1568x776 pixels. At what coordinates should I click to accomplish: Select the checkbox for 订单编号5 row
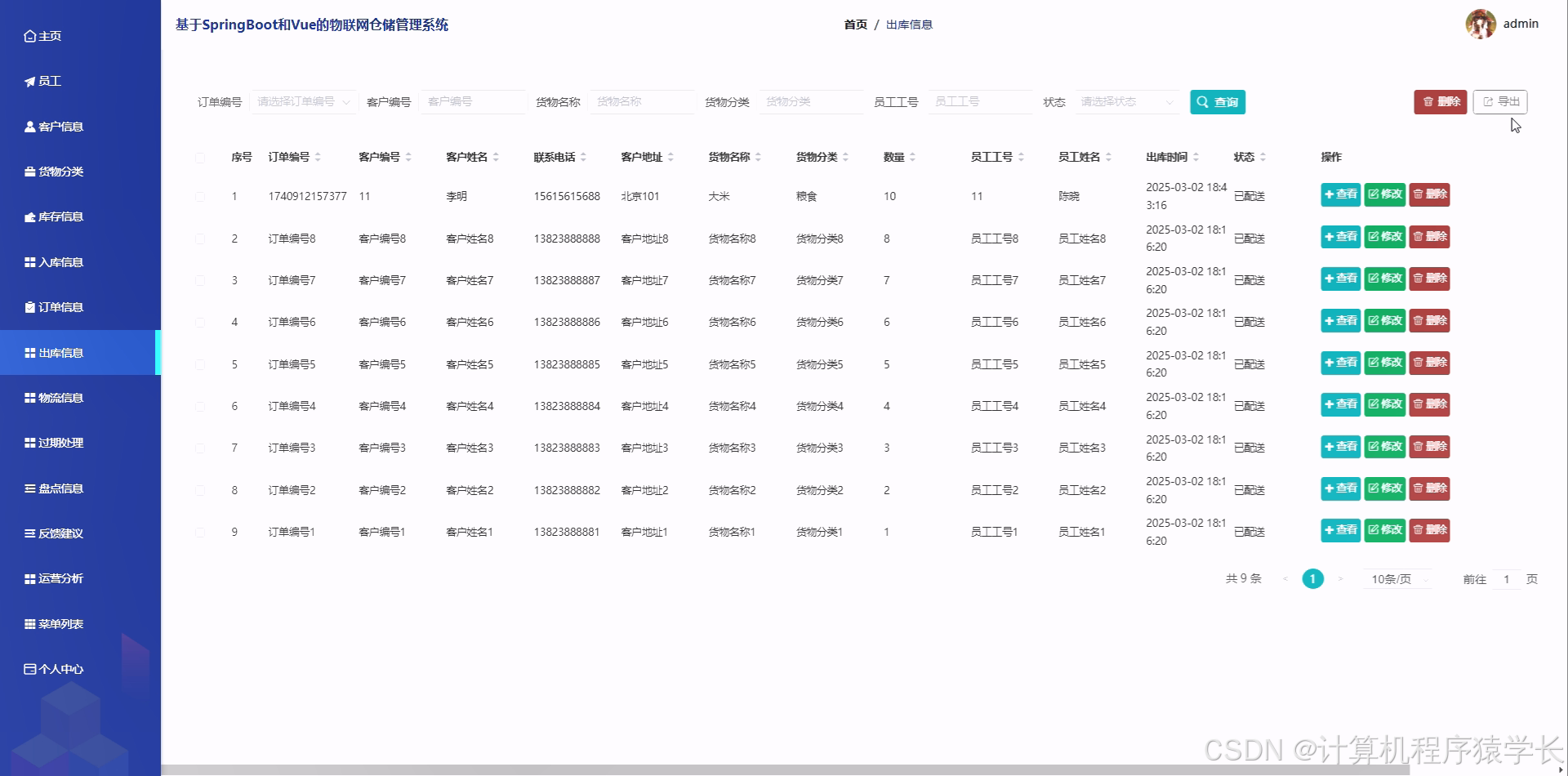click(x=200, y=363)
